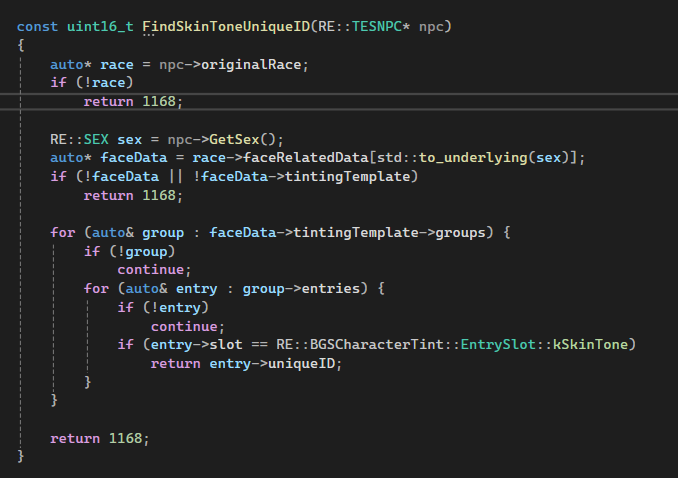Click the 'const' keyword at function start
Screen dimensions: 678x478
coord(37,26)
